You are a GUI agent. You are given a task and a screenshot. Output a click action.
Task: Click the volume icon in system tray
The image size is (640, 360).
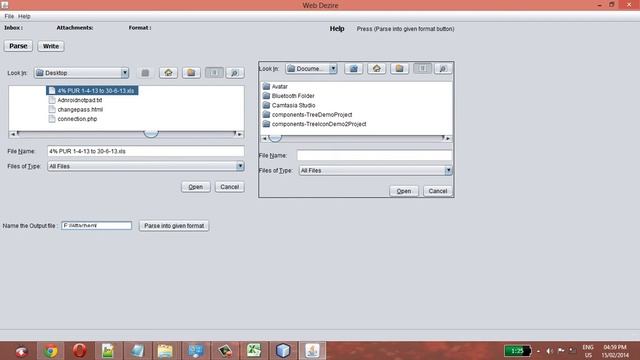click(x=549, y=351)
